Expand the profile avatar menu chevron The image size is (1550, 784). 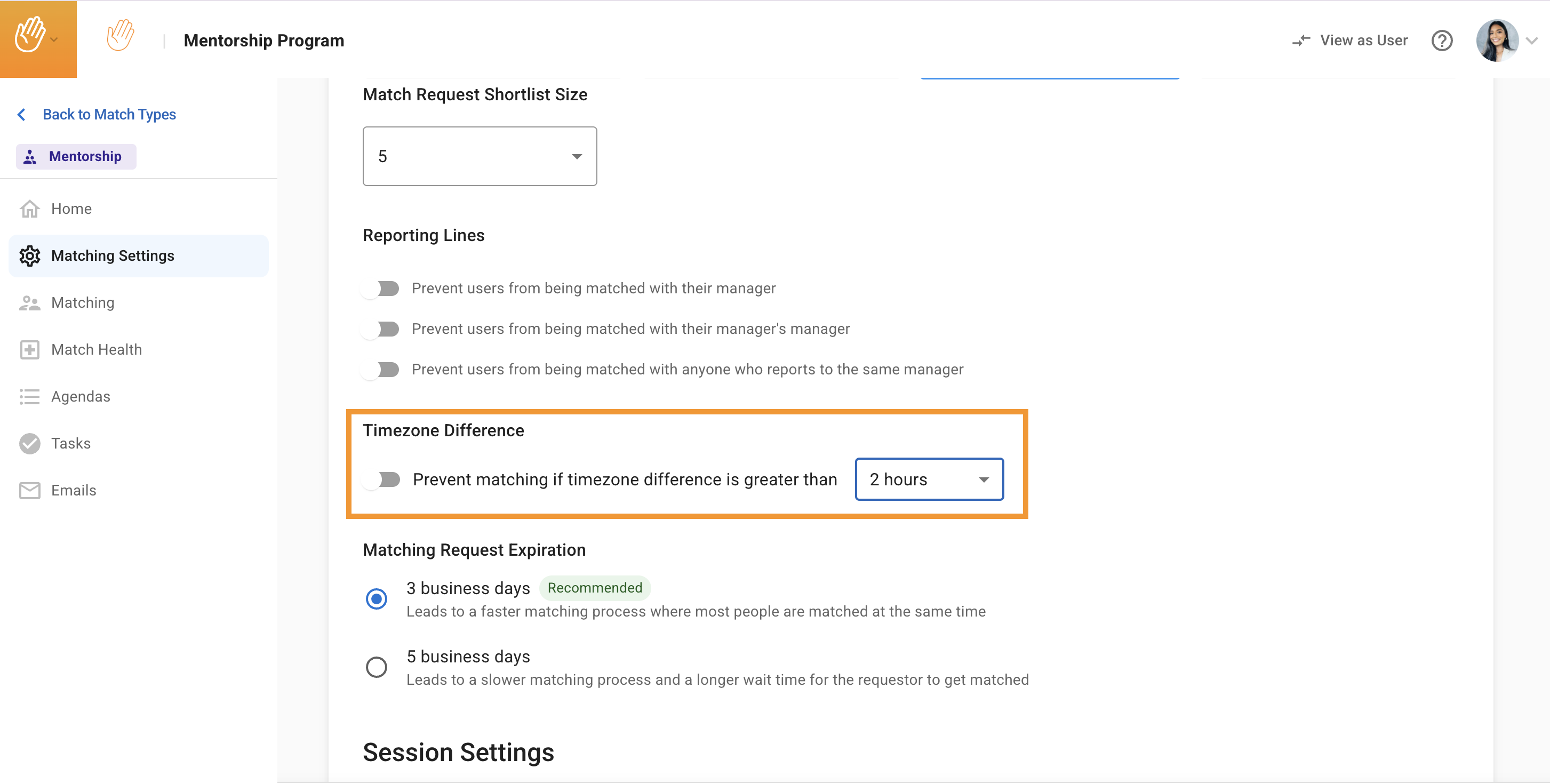[1532, 41]
